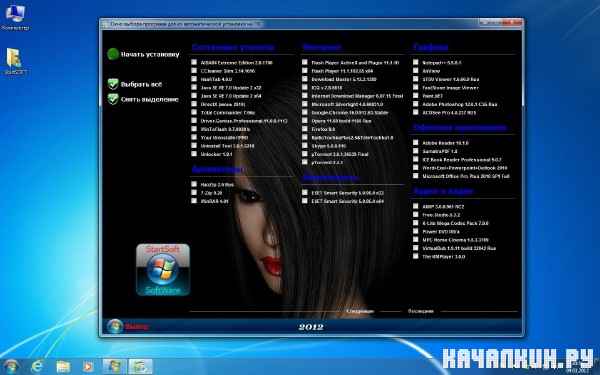Tick the K-Lite Mega Codec Pack checkbox
The width and height of the screenshot is (600, 375).
coord(416,222)
